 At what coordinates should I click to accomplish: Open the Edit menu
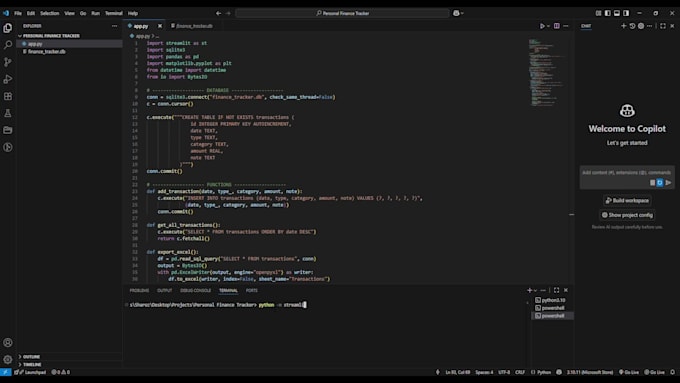point(31,13)
